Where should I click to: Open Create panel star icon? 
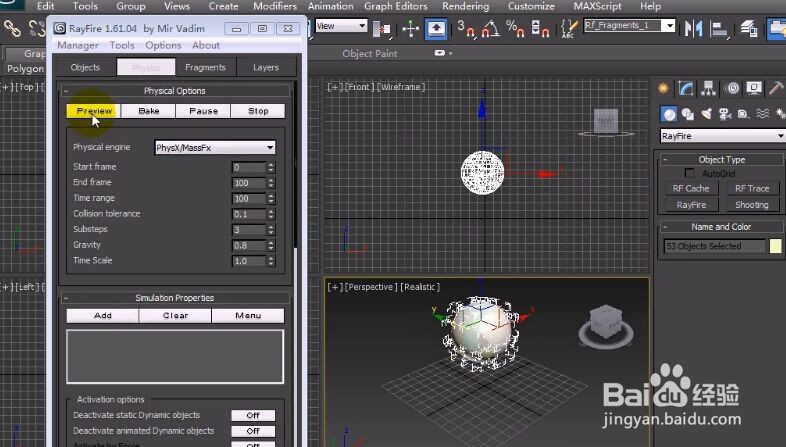tap(663, 89)
